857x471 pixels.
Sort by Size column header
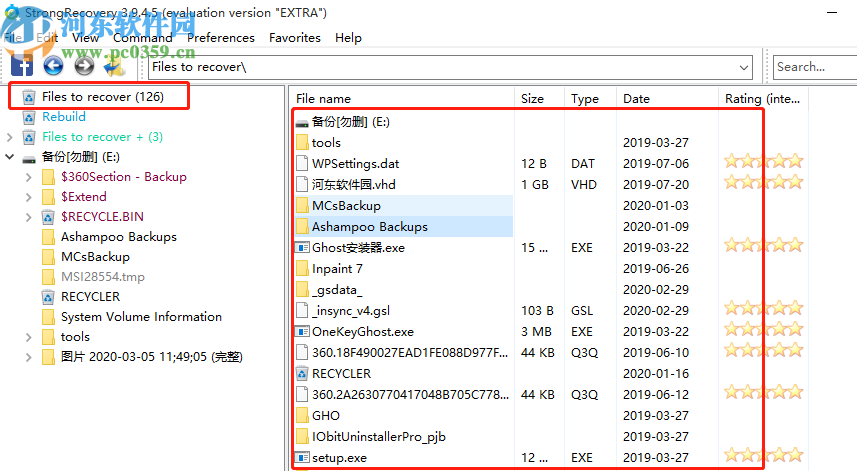539,99
